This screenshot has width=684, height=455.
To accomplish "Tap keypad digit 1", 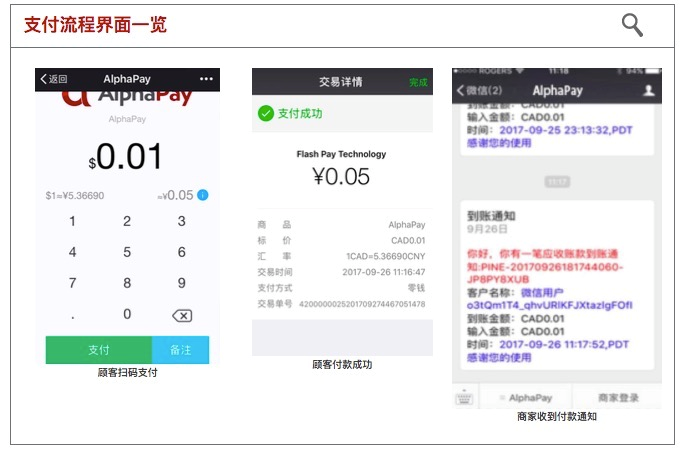I will [72, 221].
